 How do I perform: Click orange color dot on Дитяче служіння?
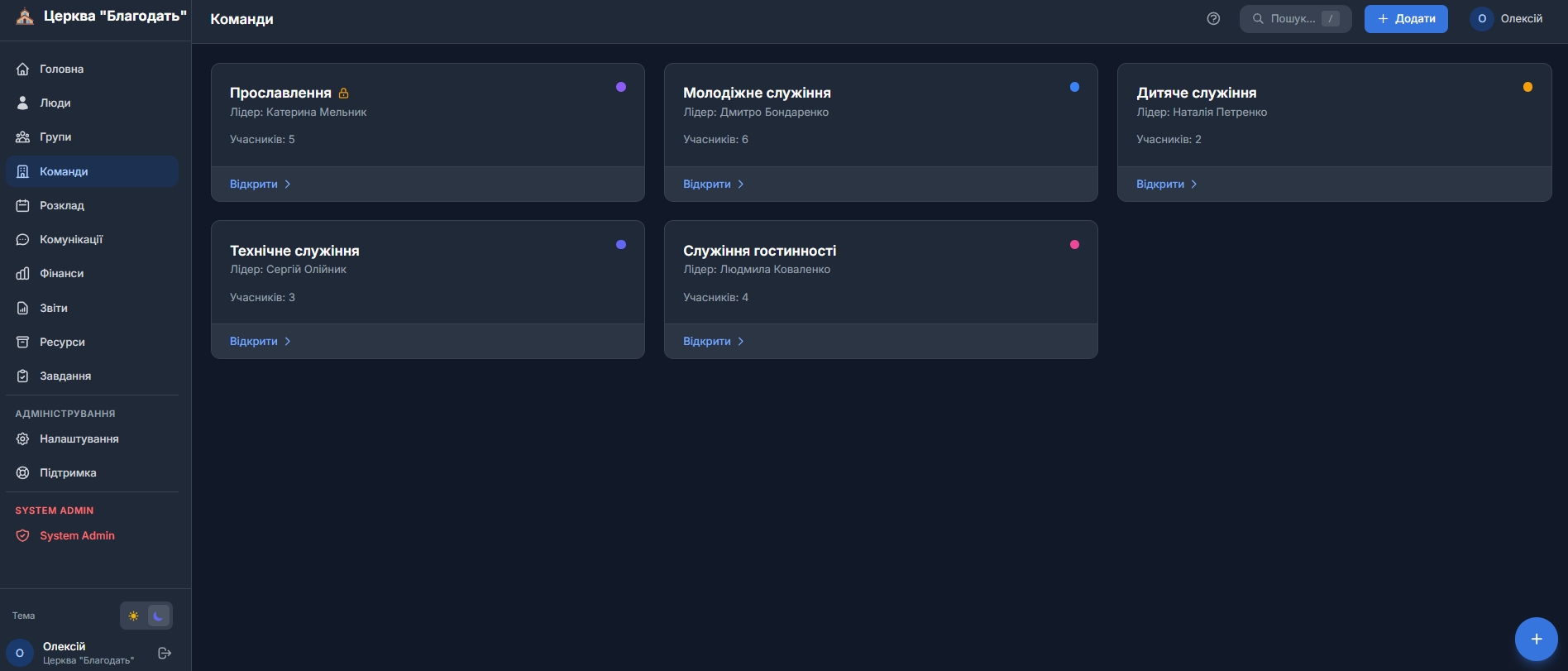pyautogui.click(x=1527, y=87)
